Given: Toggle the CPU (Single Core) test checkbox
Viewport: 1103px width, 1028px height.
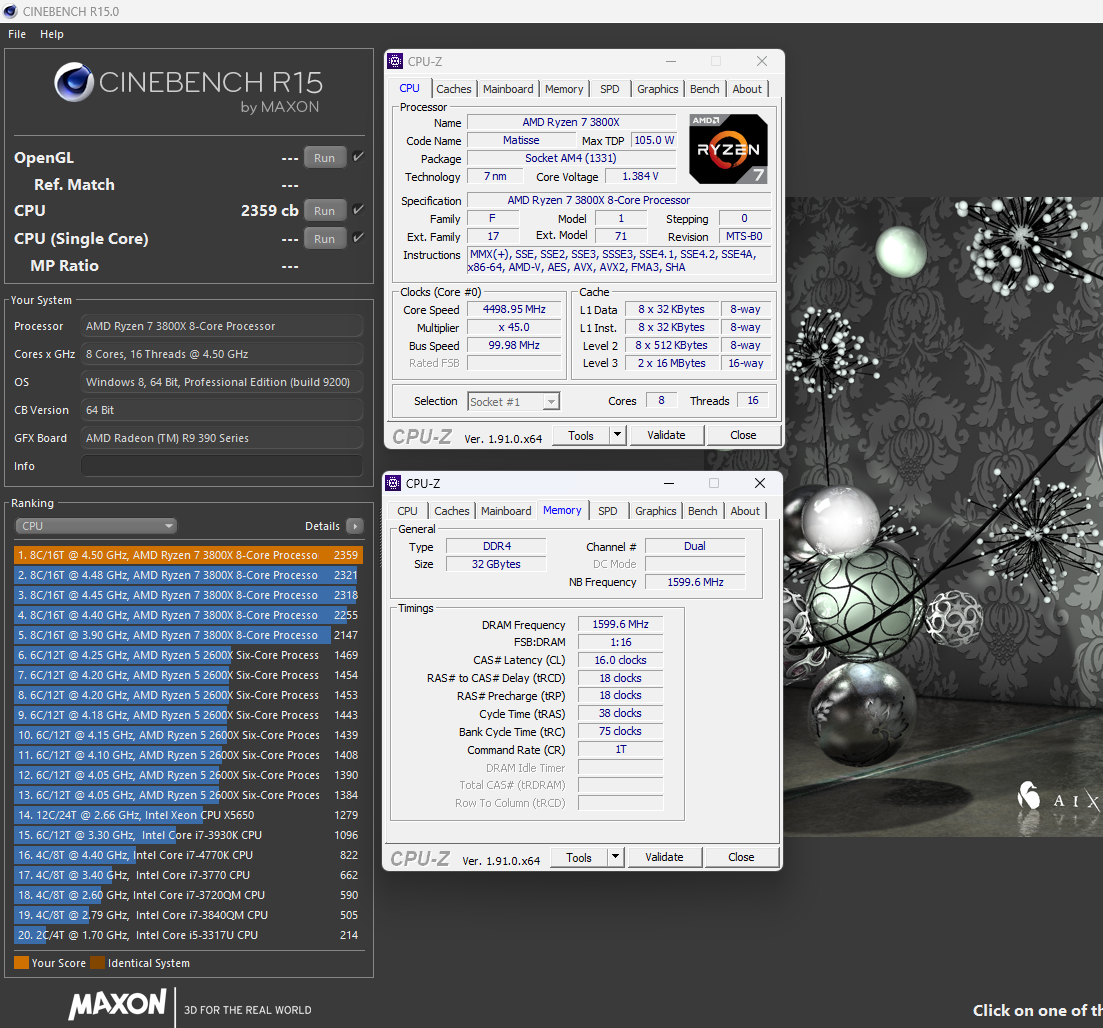Looking at the screenshot, I should point(358,238).
